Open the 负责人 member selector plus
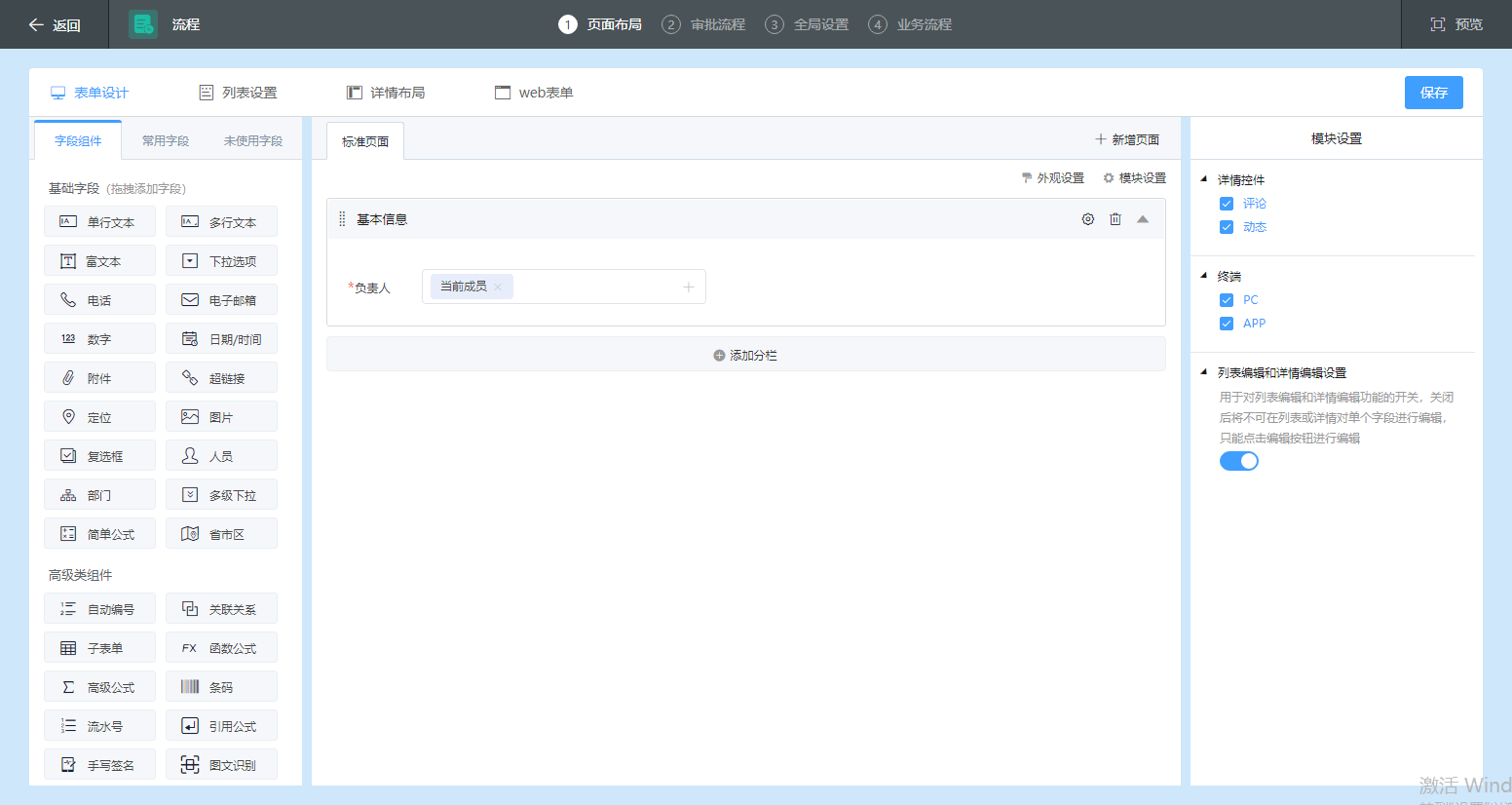The height and width of the screenshot is (805, 1512). coord(688,287)
